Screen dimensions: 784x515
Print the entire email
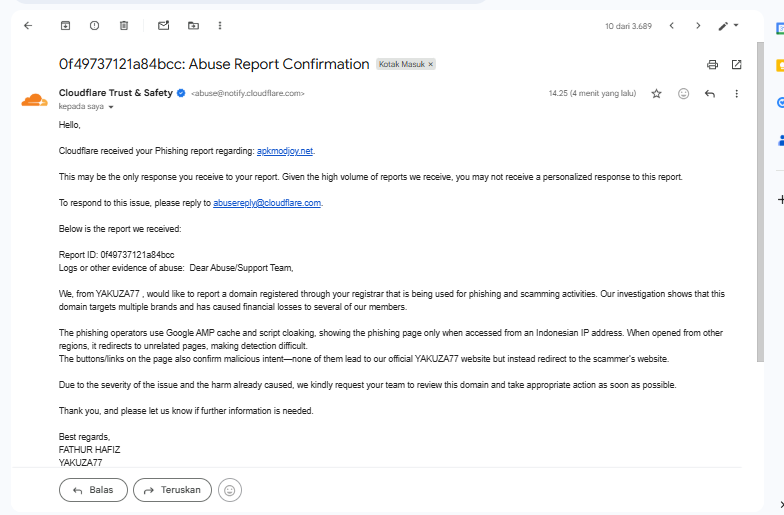point(712,64)
